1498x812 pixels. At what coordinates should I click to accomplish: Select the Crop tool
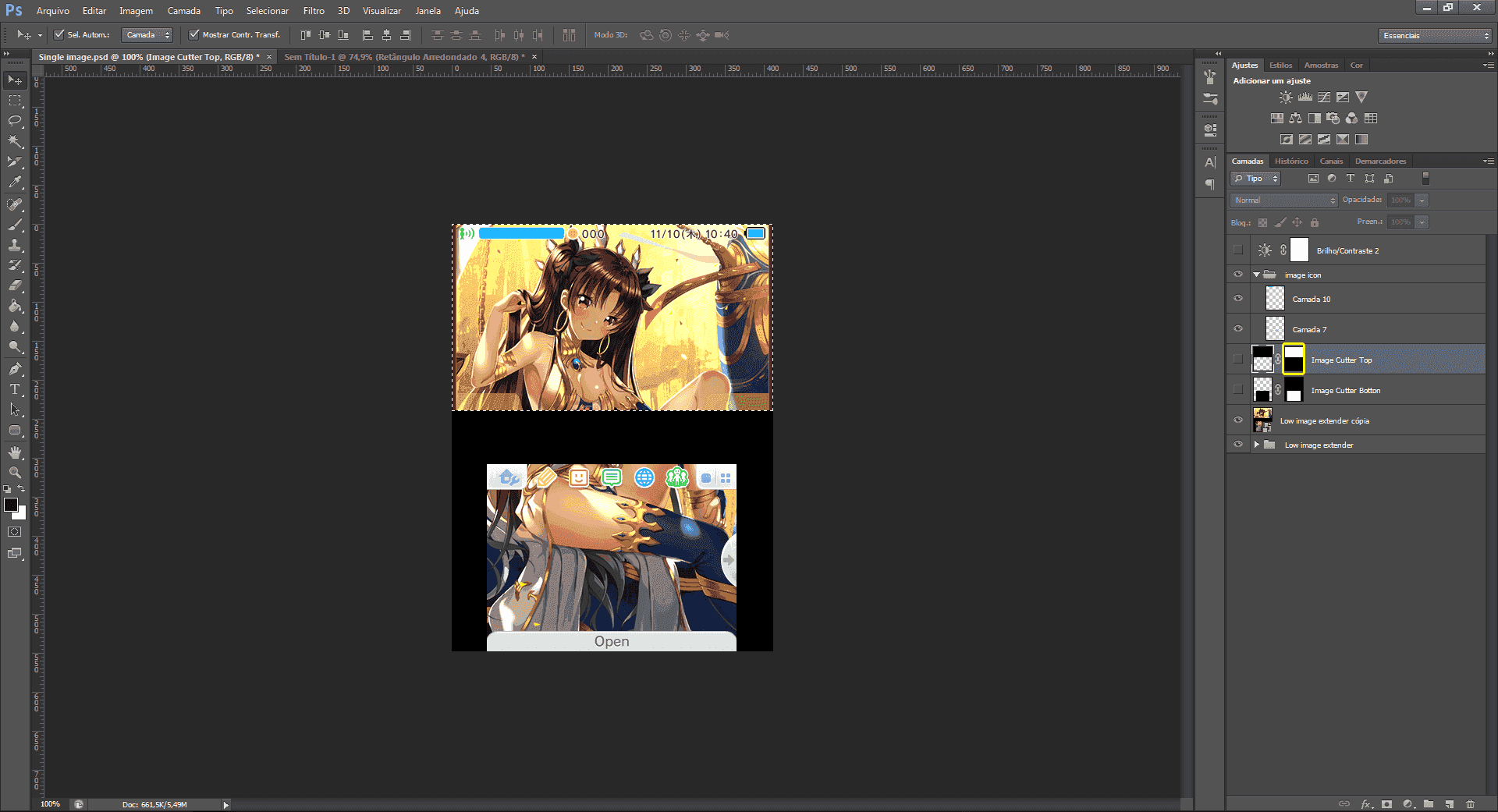pyautogui.click(x=15, y=161)
